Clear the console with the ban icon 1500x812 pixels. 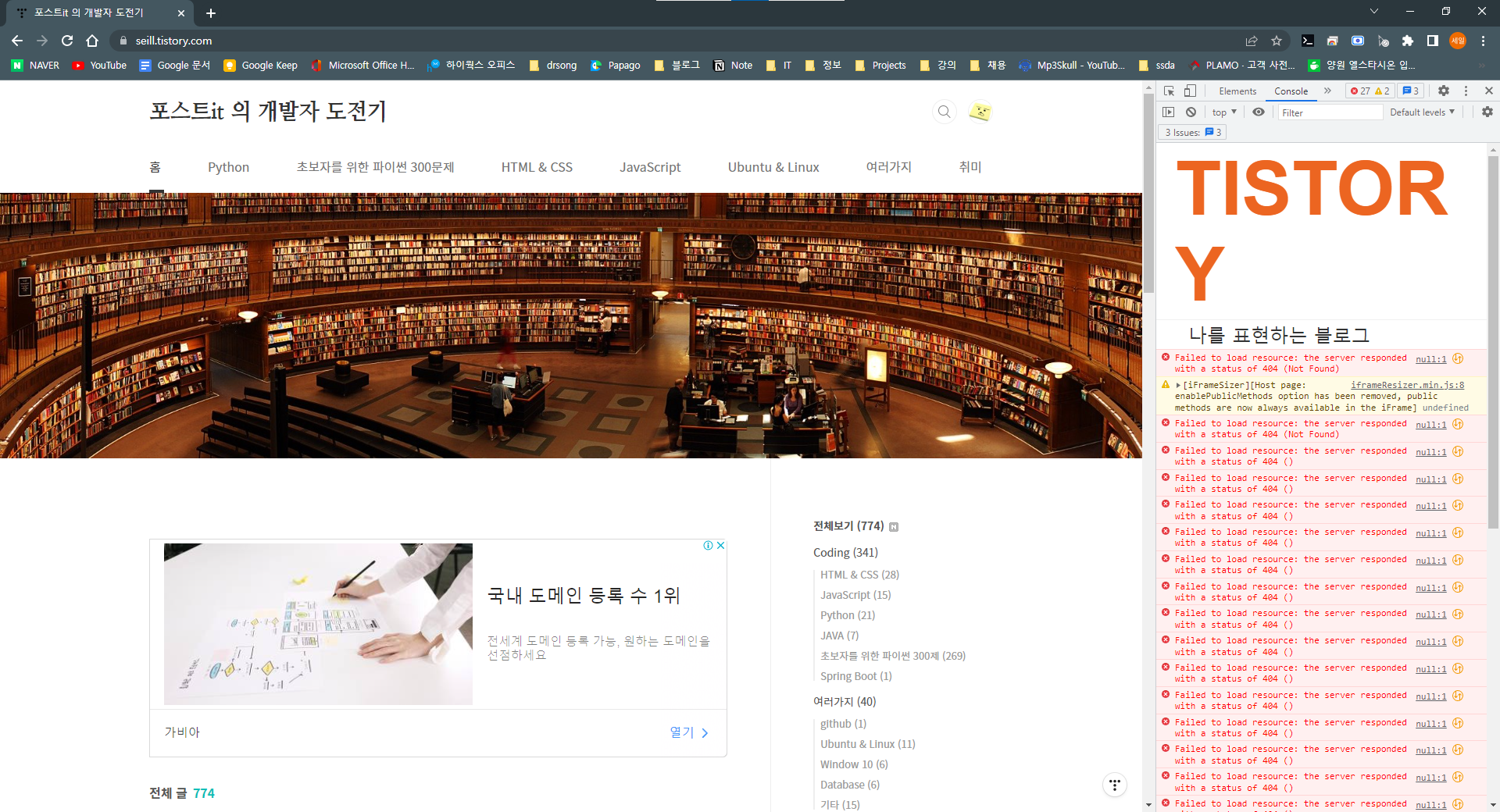pyautogui.click(x=1191, y=112)
